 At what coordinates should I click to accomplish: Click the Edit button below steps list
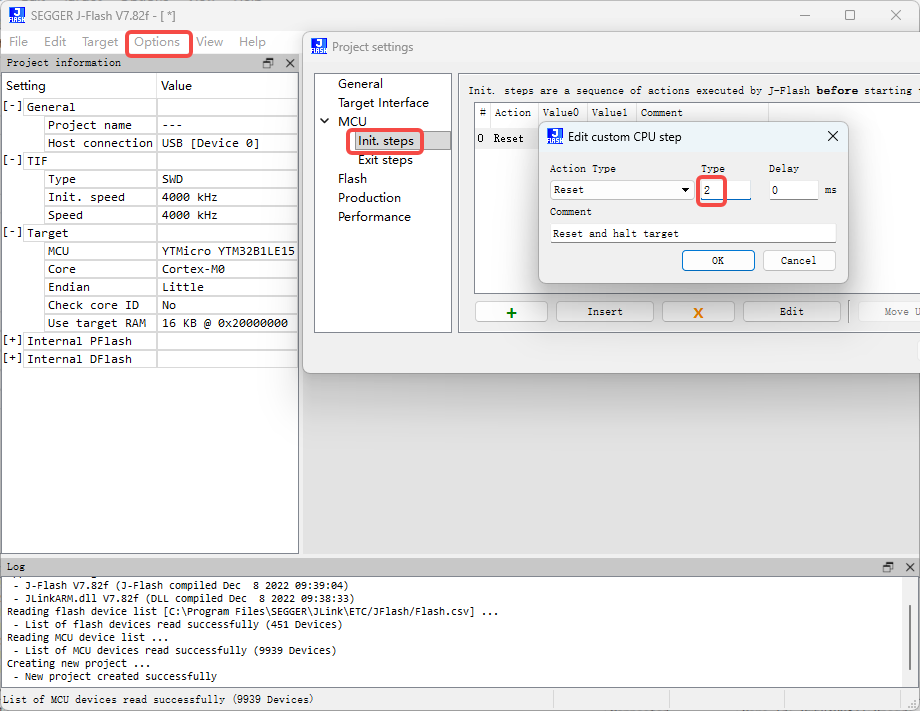pos(792,312)
